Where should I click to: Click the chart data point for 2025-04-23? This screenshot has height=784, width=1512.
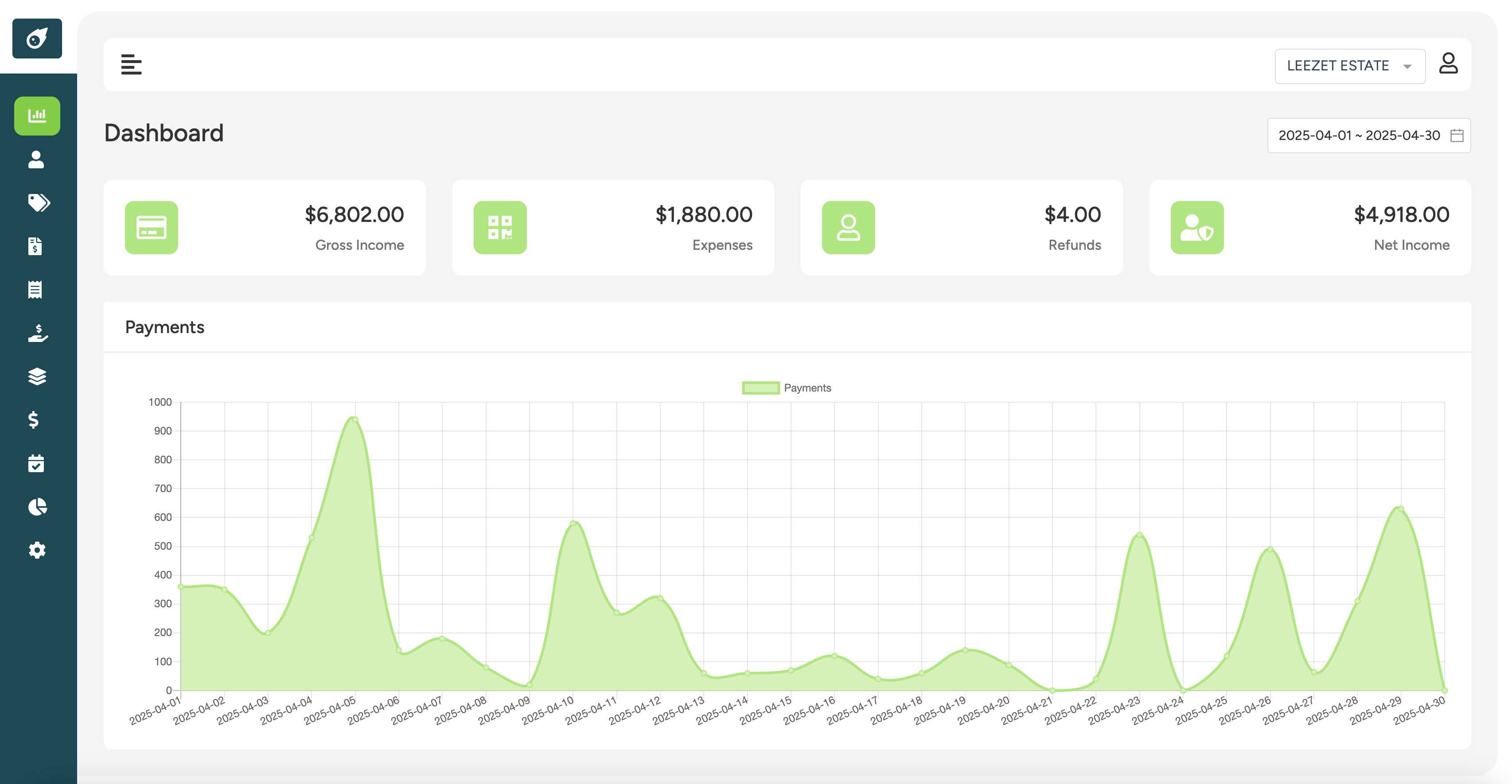(x=1139, y=535)
